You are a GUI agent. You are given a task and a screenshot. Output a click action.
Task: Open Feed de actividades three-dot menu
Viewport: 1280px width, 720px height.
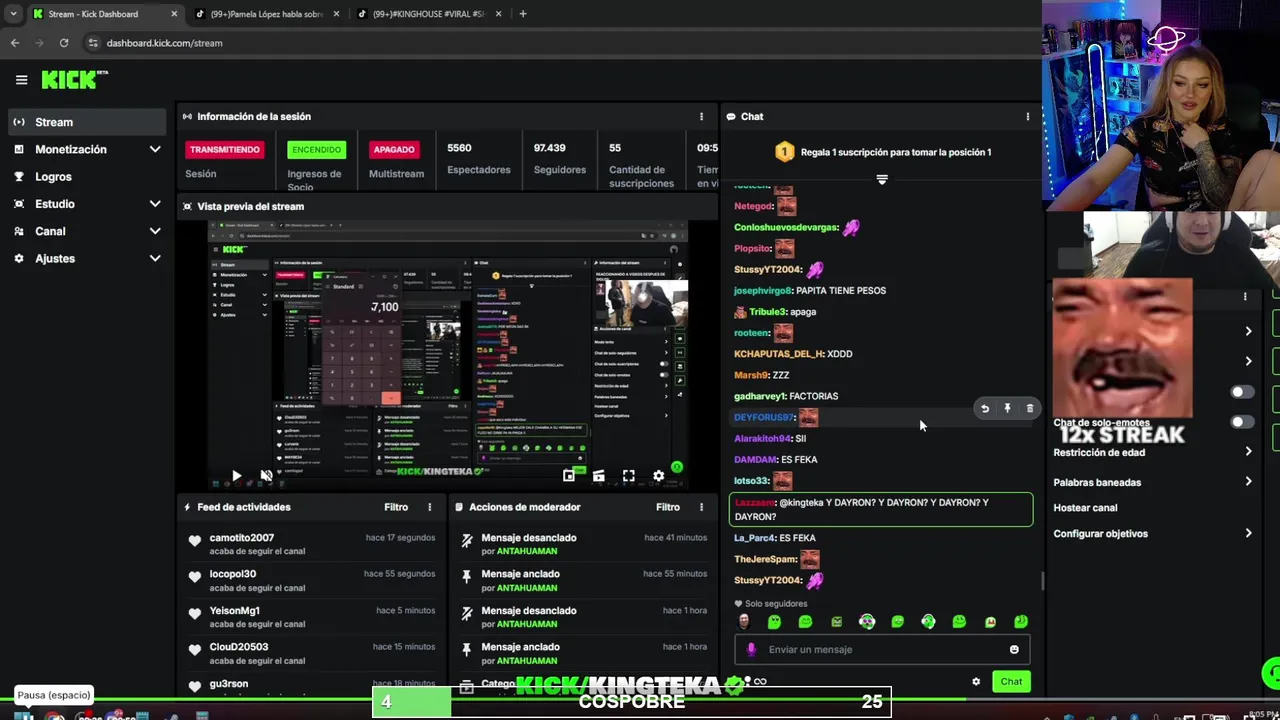coord(430,507)
